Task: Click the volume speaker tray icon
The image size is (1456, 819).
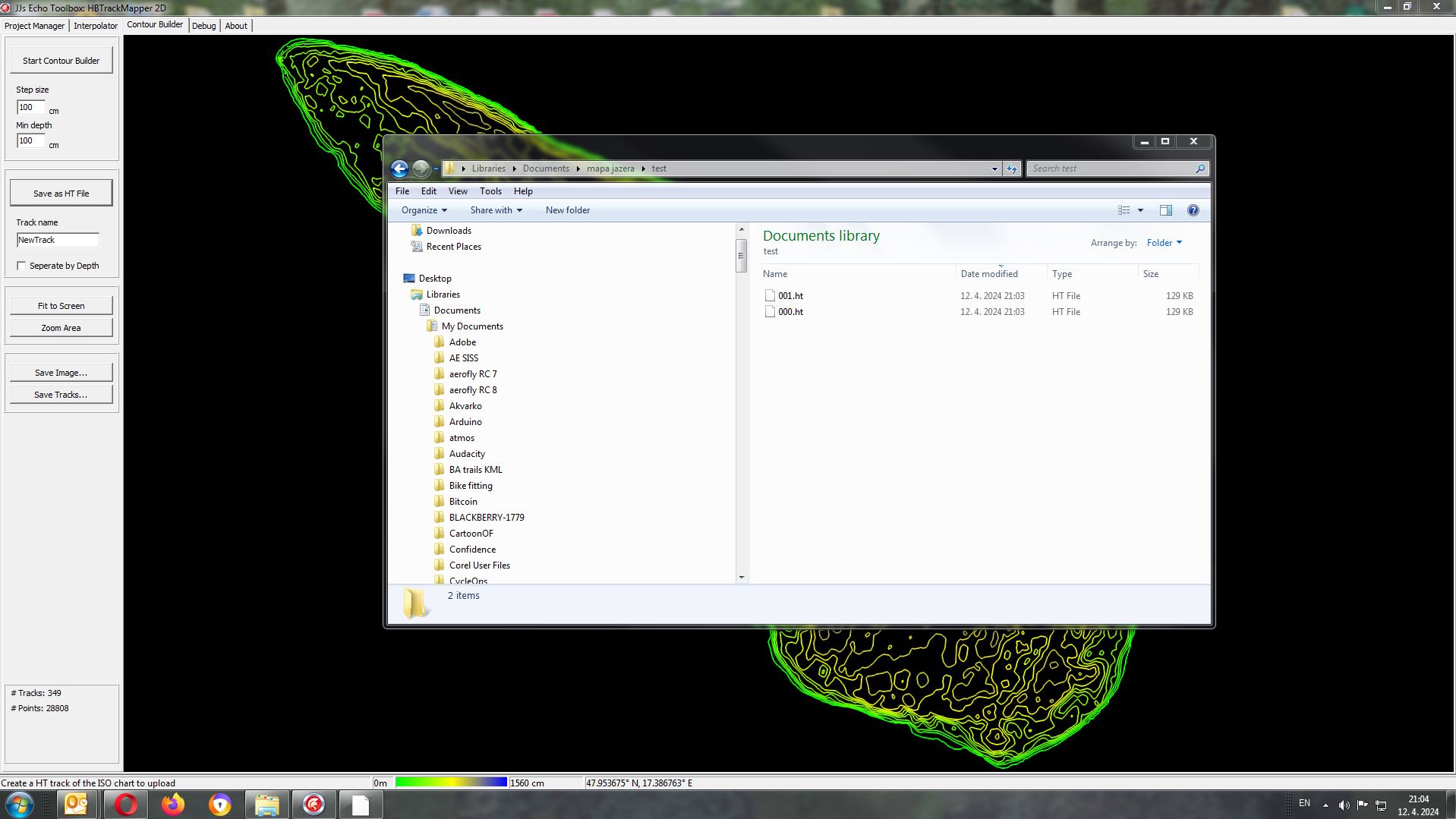Action: 1344,805
